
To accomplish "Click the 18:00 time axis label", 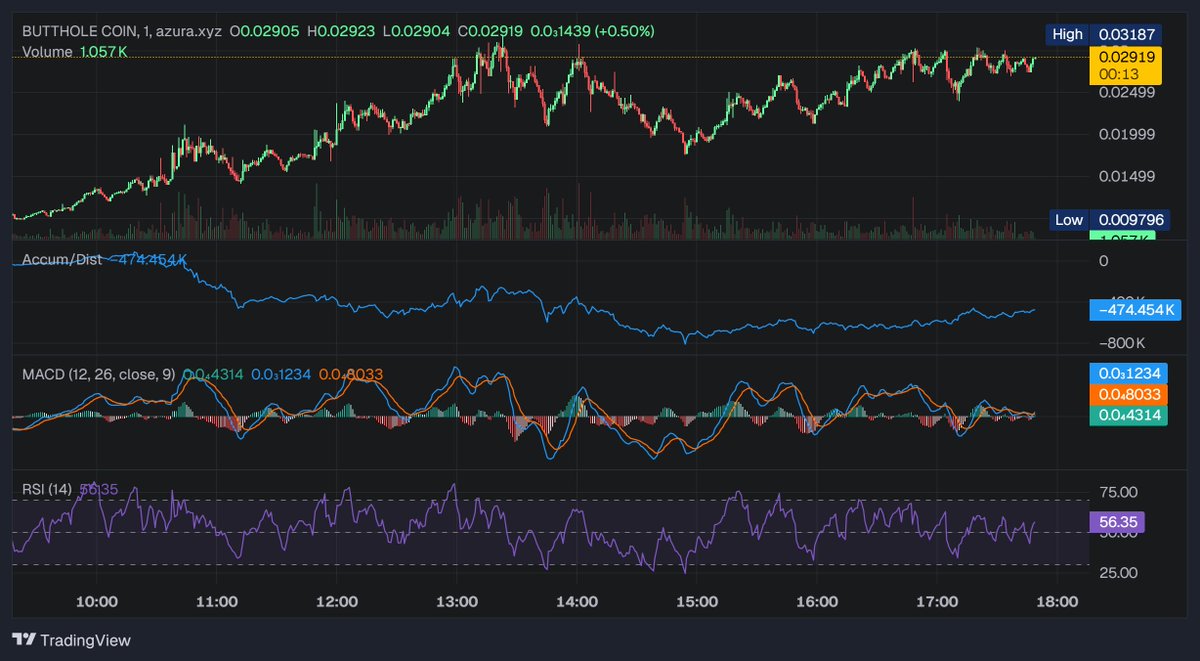I will (1057, 602).
